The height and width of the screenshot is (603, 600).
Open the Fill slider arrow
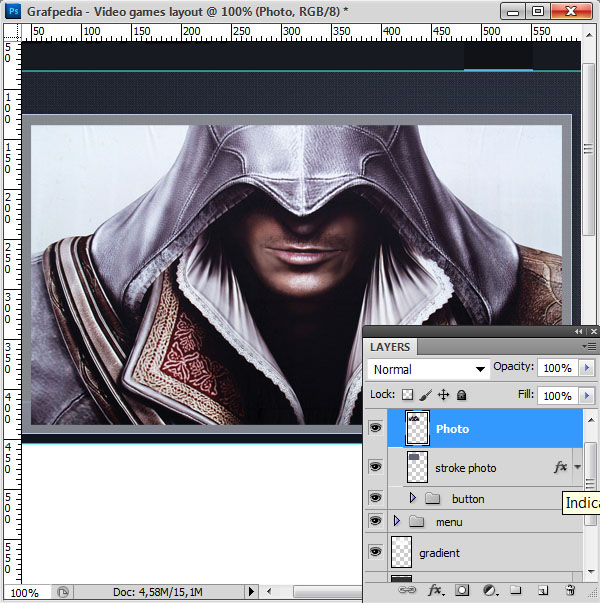pos(587,395)
